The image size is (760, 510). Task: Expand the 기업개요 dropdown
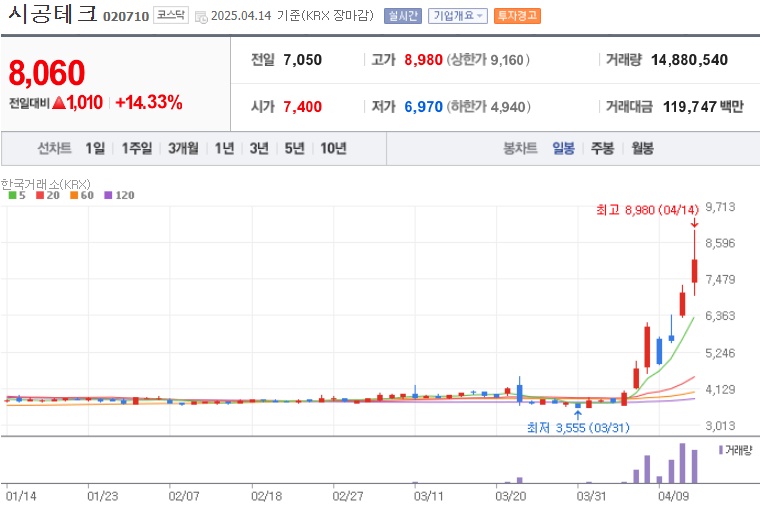point(458,16)
